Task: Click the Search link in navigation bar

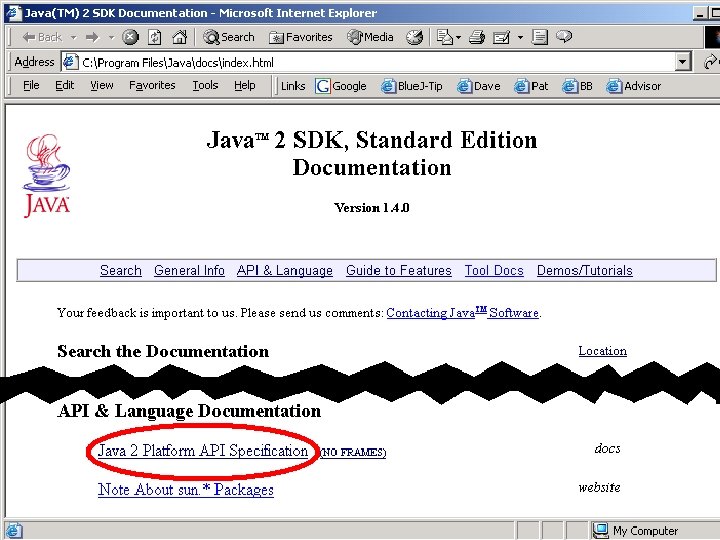Action: pos(121,270)
